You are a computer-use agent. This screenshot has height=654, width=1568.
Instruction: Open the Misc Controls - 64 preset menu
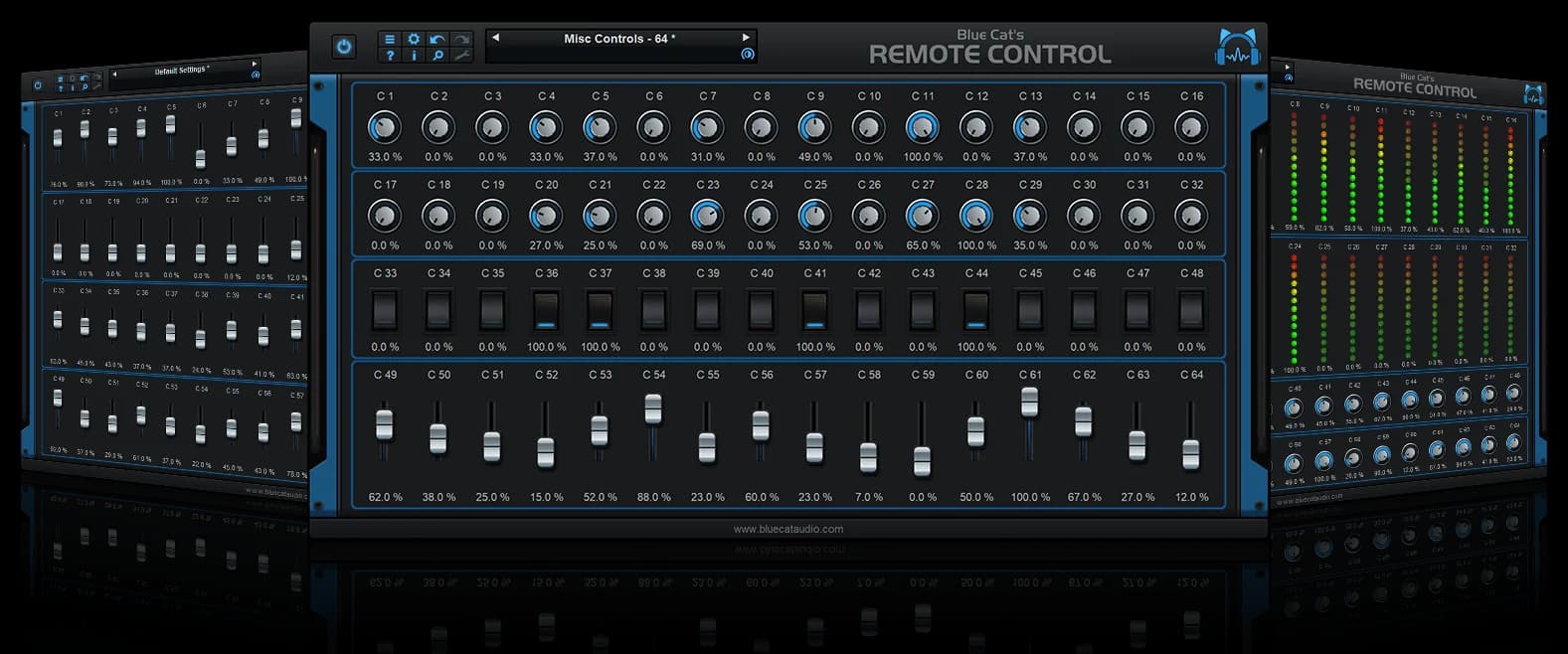[x=619, y=39]
